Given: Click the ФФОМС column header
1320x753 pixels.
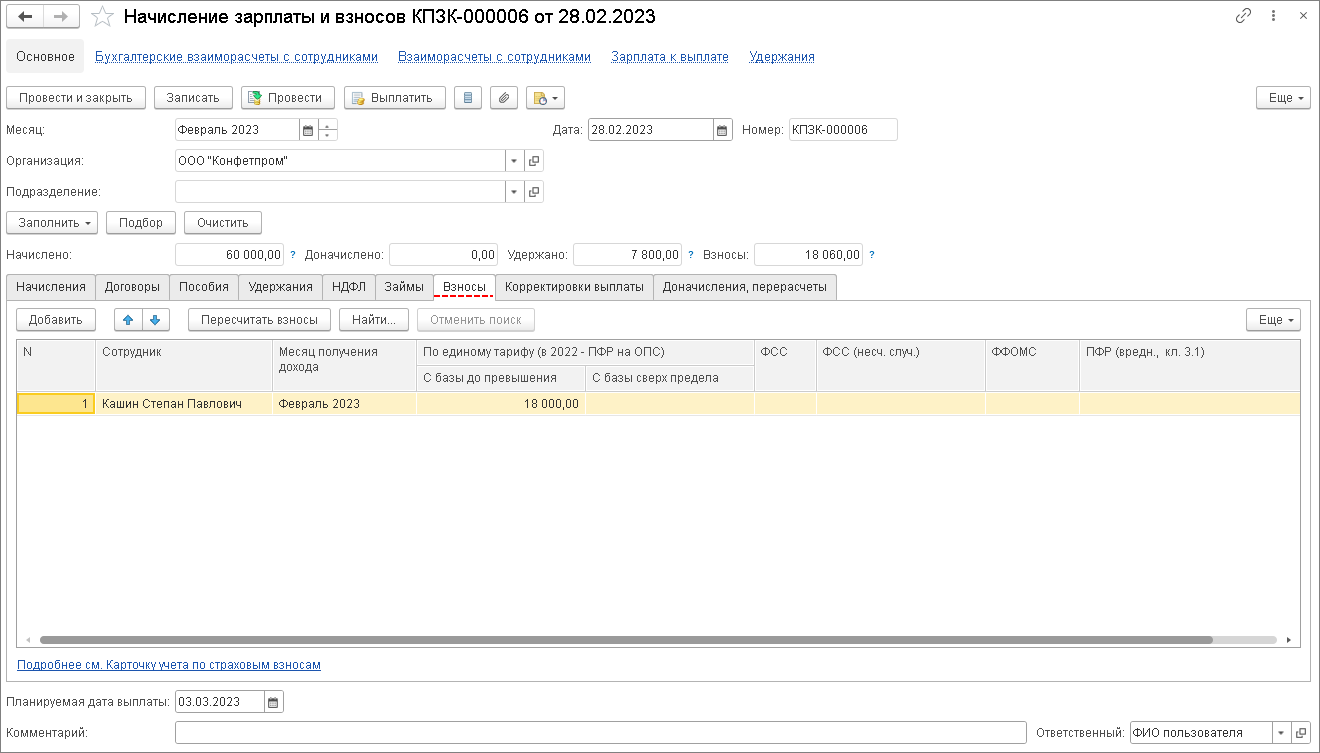Looking at the screenshot, I should pos(1032,365).
